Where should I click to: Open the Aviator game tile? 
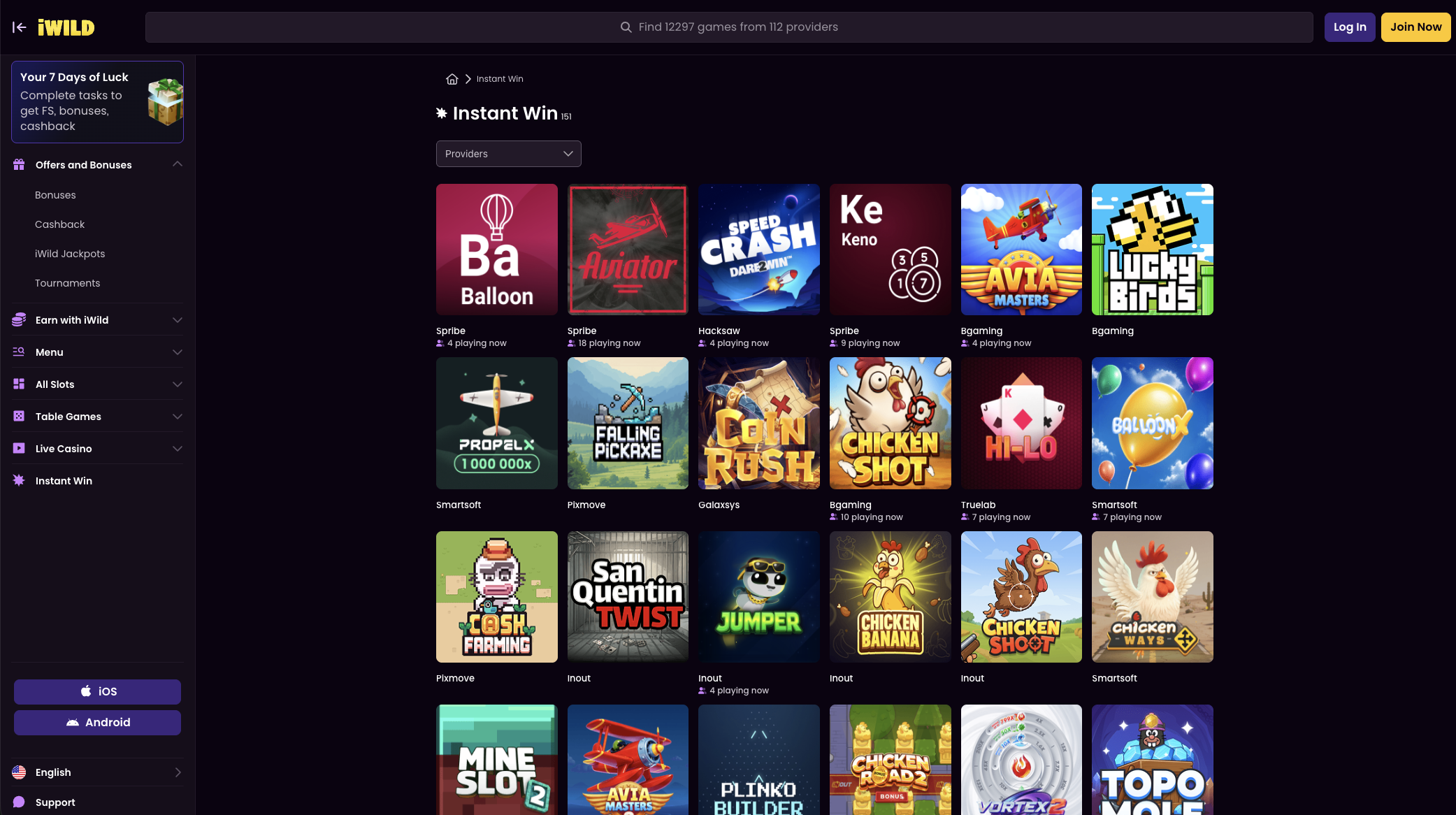pyautogui.click(x=628, y=250)
